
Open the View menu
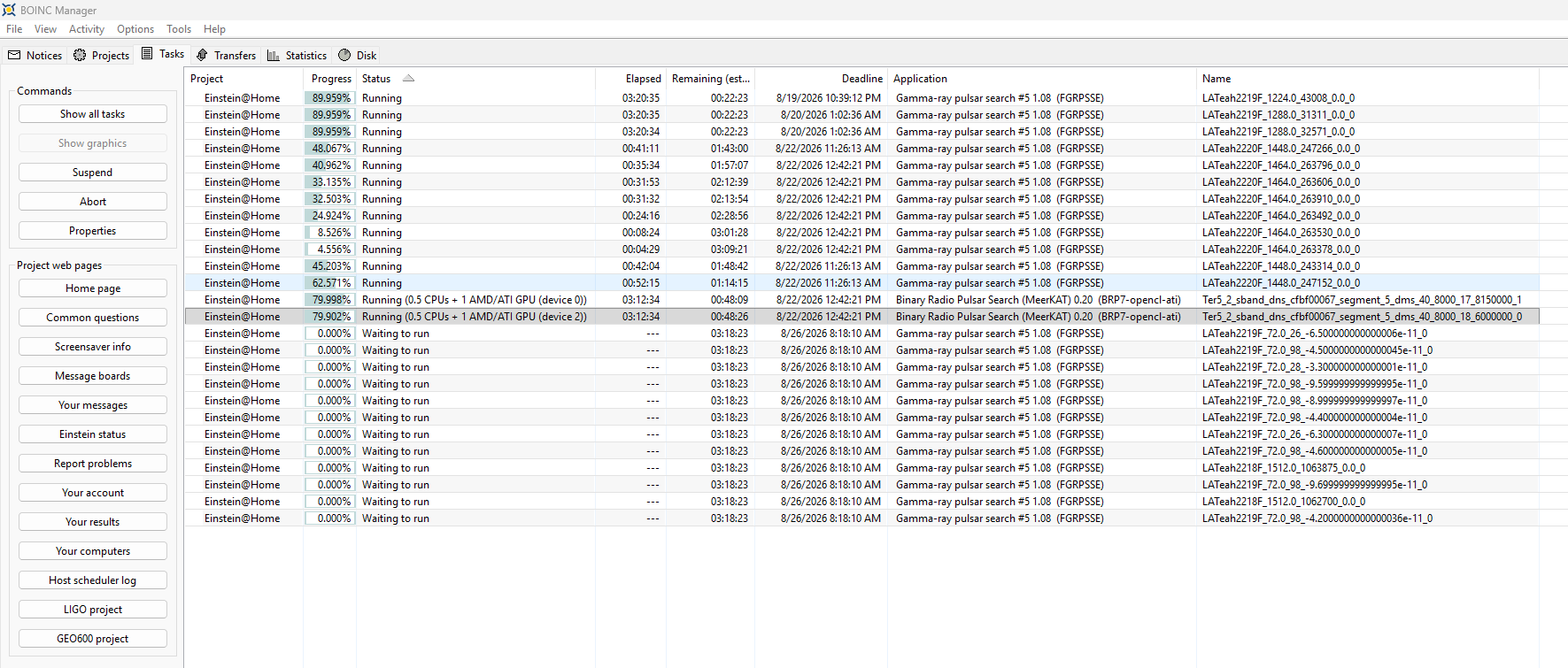[x=45, y=29]
